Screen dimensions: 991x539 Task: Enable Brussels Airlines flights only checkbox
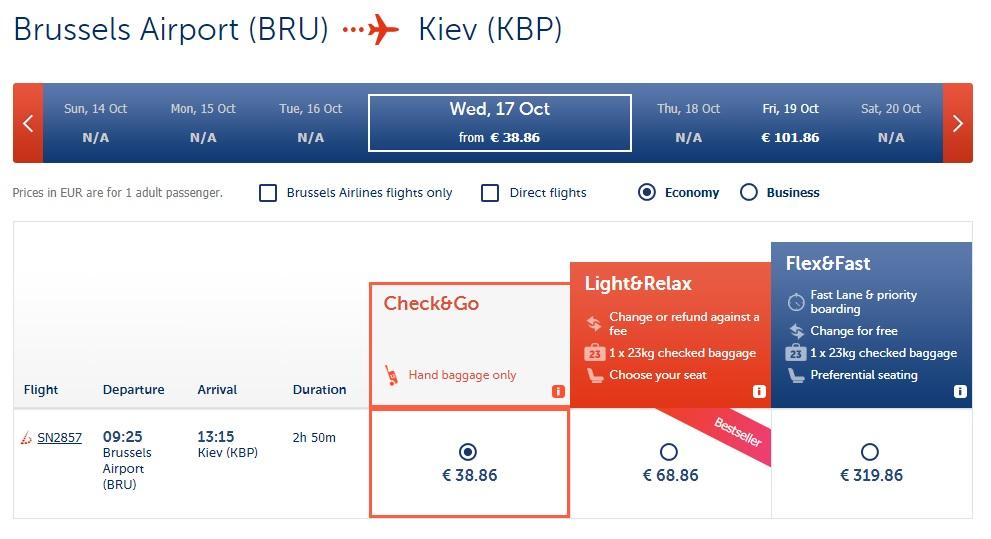(x=268, y=193)
